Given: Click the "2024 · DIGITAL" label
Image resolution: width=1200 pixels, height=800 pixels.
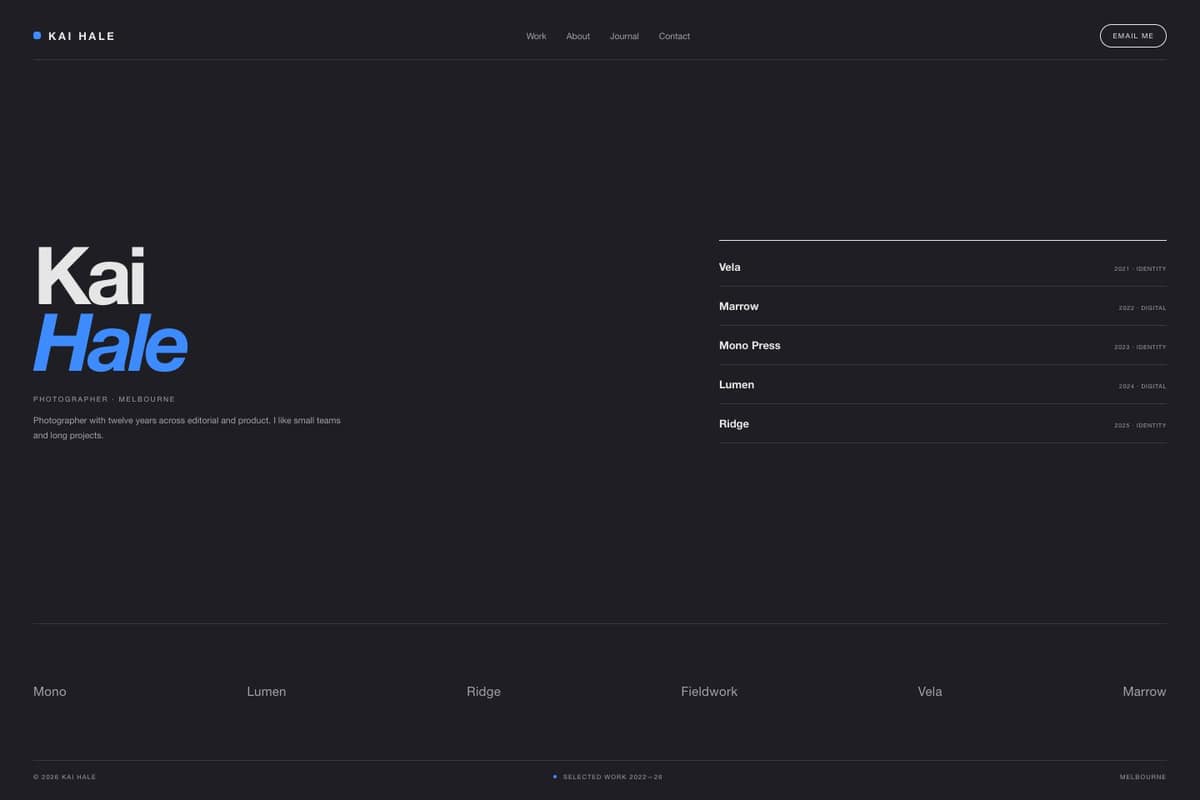Looking at the screenshot, I should pos(1142,386).
